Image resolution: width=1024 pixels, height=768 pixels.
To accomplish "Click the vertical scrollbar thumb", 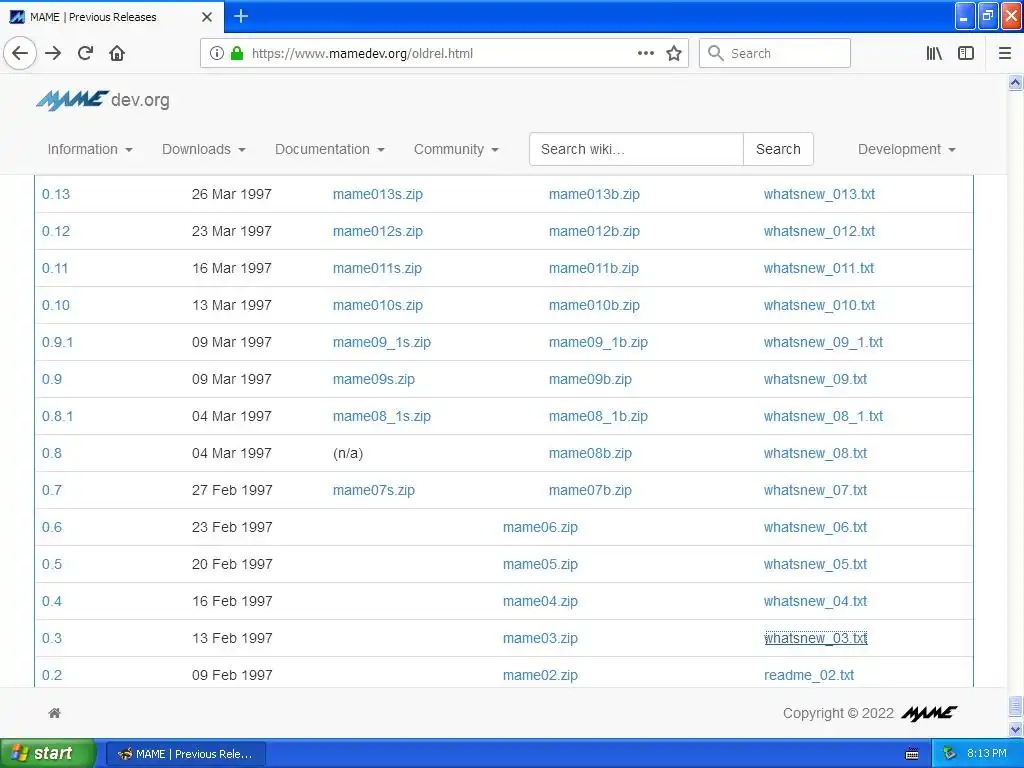I will [1015, 707].
